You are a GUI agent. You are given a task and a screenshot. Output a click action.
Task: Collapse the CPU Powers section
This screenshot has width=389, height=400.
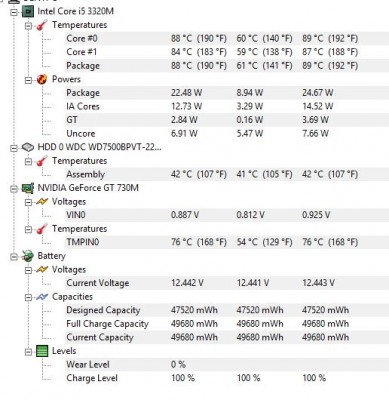(29, 80)
